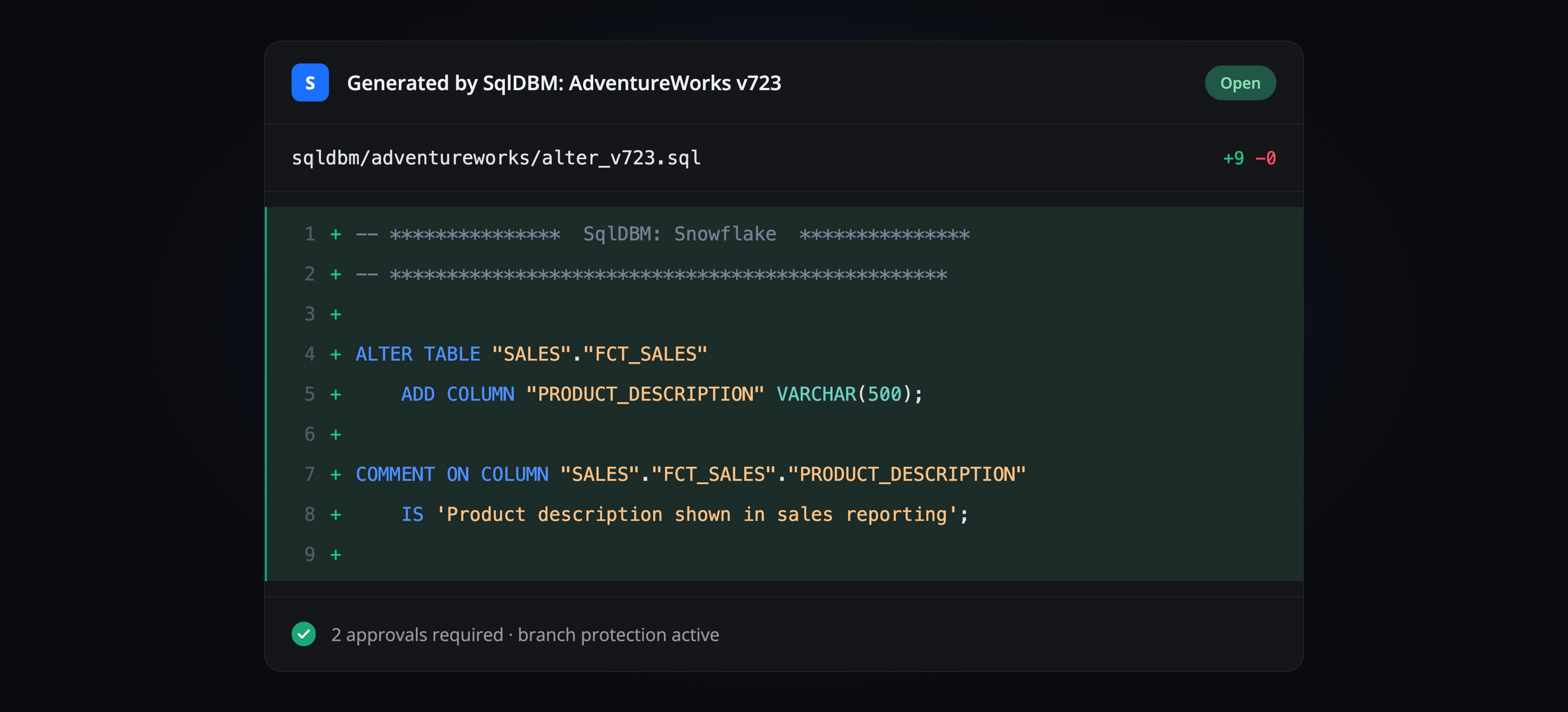
Task: Click the 'SqlDBM: Snowflake' comment text
Action: [x=679, y=234]
